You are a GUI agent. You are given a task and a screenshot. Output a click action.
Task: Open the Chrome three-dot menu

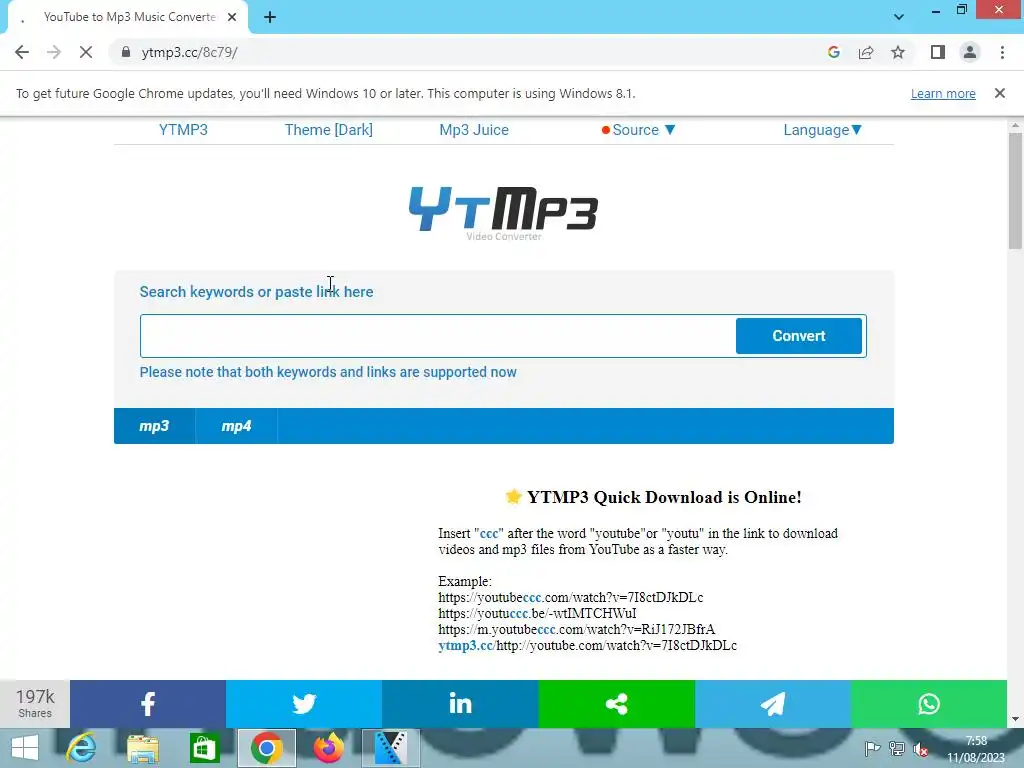click(1002, 52)
